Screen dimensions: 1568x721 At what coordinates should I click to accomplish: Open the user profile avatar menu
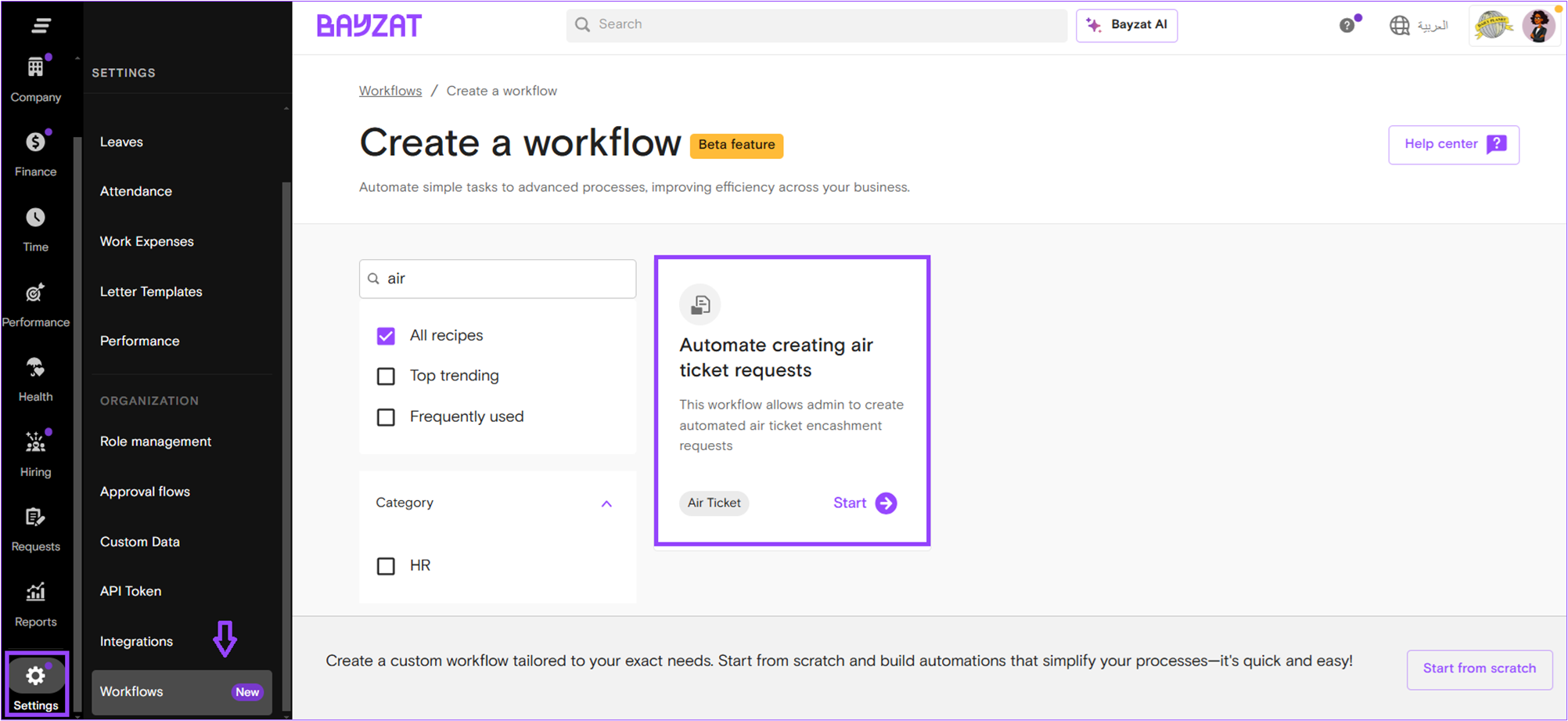(1538, 25)
